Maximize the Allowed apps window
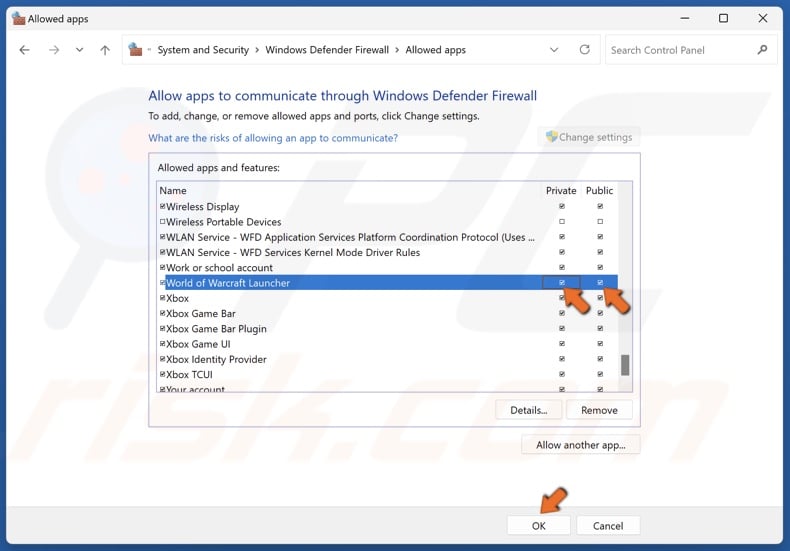The width and height of the screenshot is (790, 551). (x=723, y=18)
